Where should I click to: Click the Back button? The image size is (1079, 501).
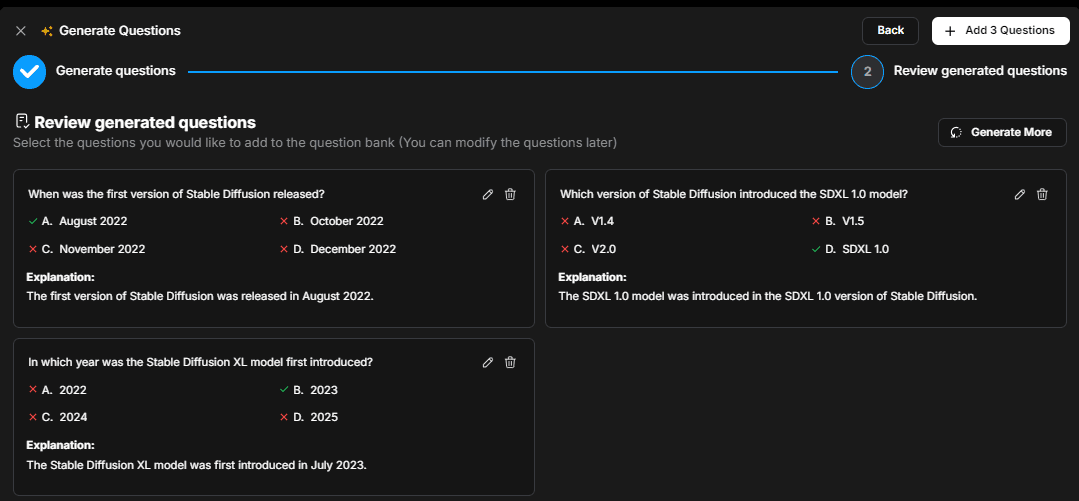pyautogui.click(x=890, y=30)
